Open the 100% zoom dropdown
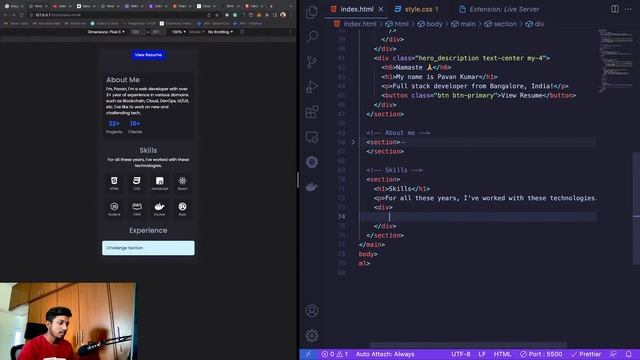 coord(178,32)
